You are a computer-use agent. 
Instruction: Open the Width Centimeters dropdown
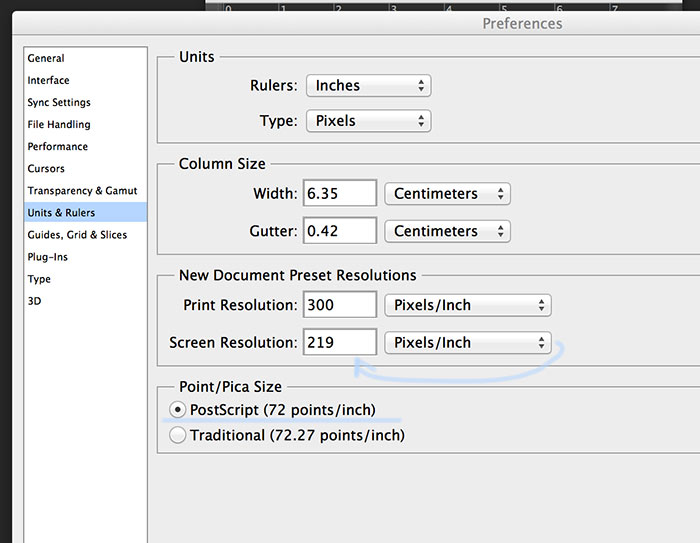coord(447,194)
